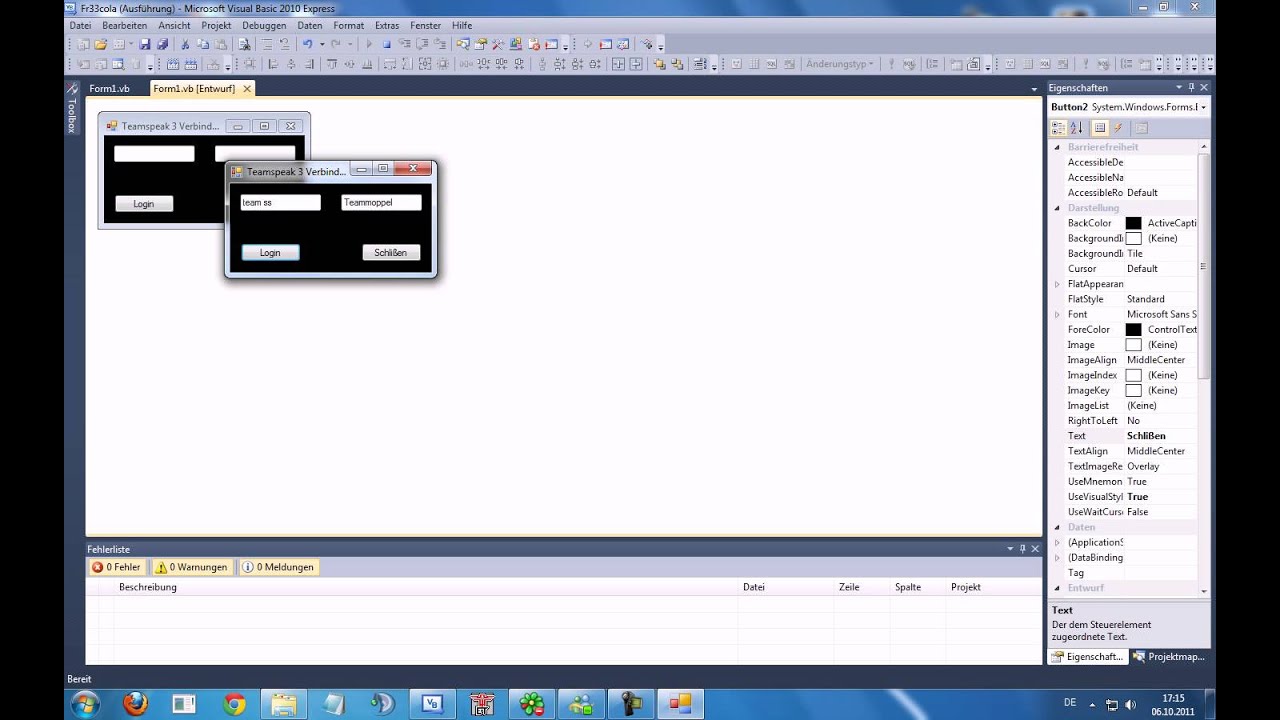Click the 'Teammoppel' text field in the running form
The image size is (1280, 720).
[381, 202]
